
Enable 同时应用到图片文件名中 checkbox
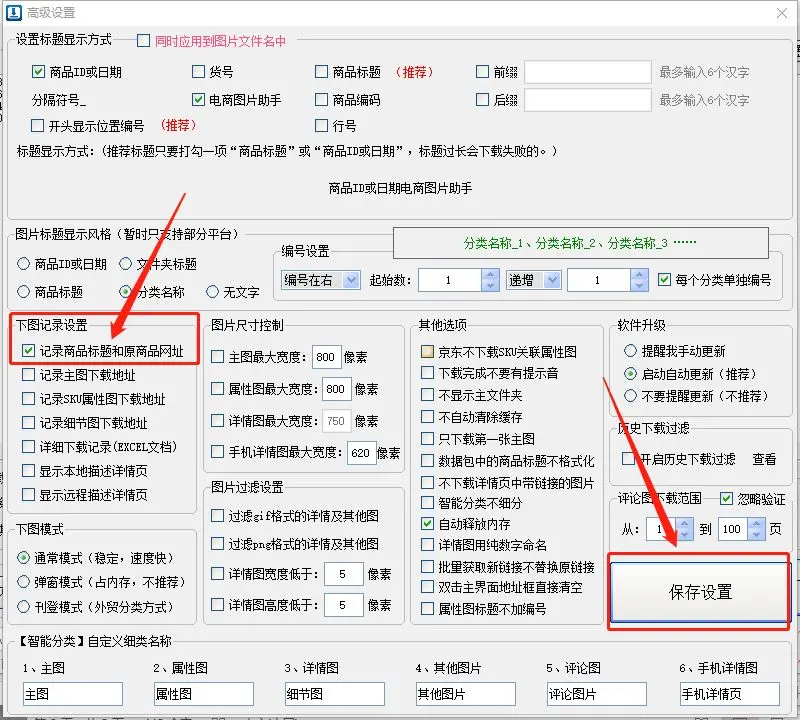[143, 41]
